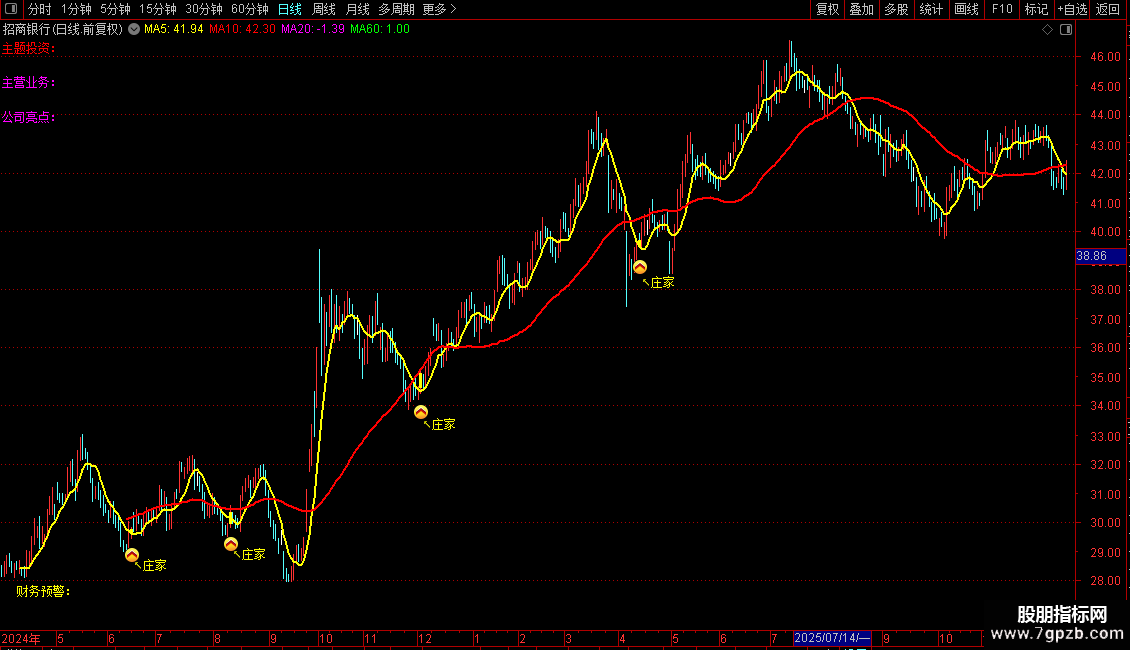
Task: Click the 46.00 price axis label
Action: coord(1105,56)
